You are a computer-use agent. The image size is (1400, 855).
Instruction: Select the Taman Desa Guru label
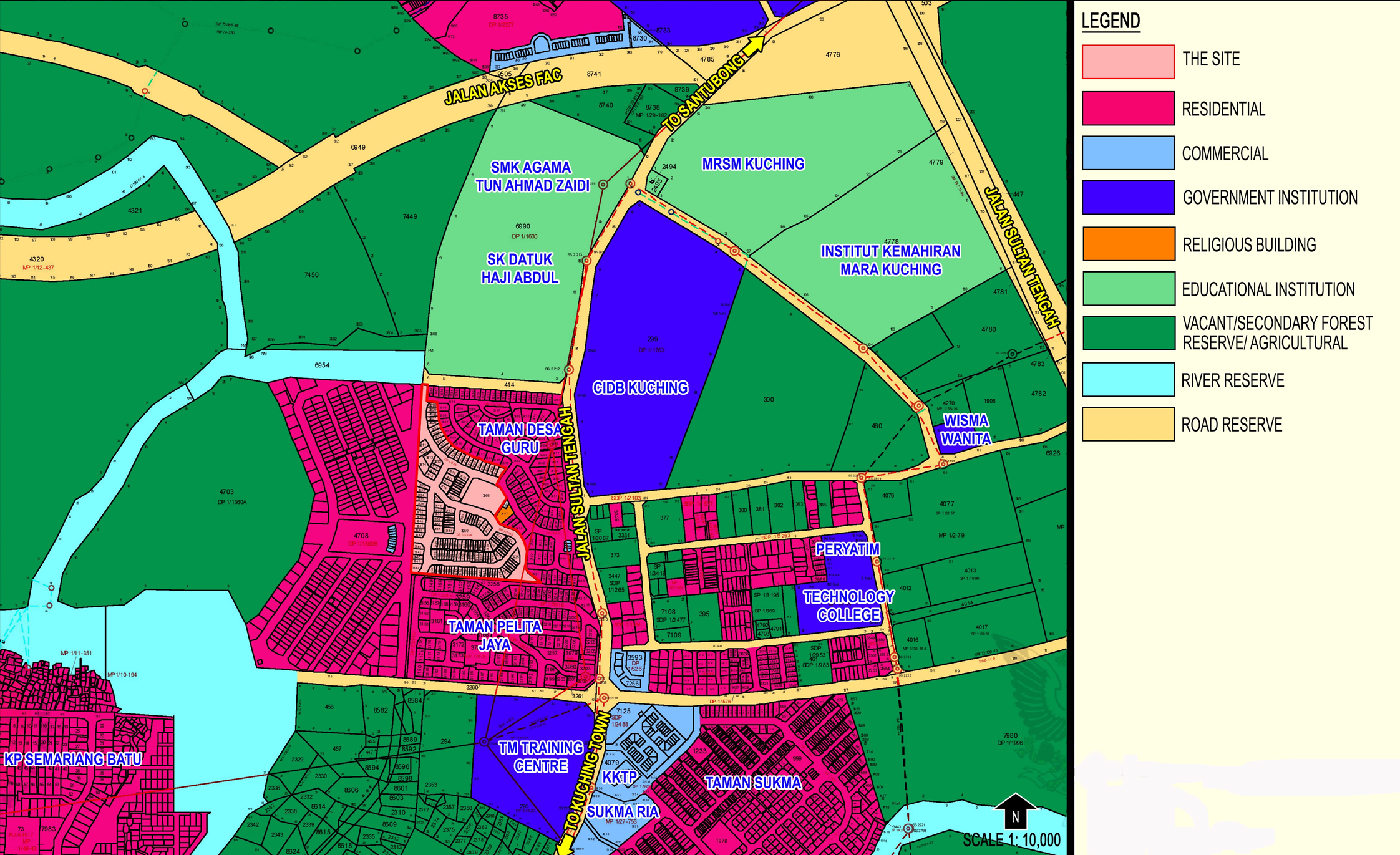point(520,438)
